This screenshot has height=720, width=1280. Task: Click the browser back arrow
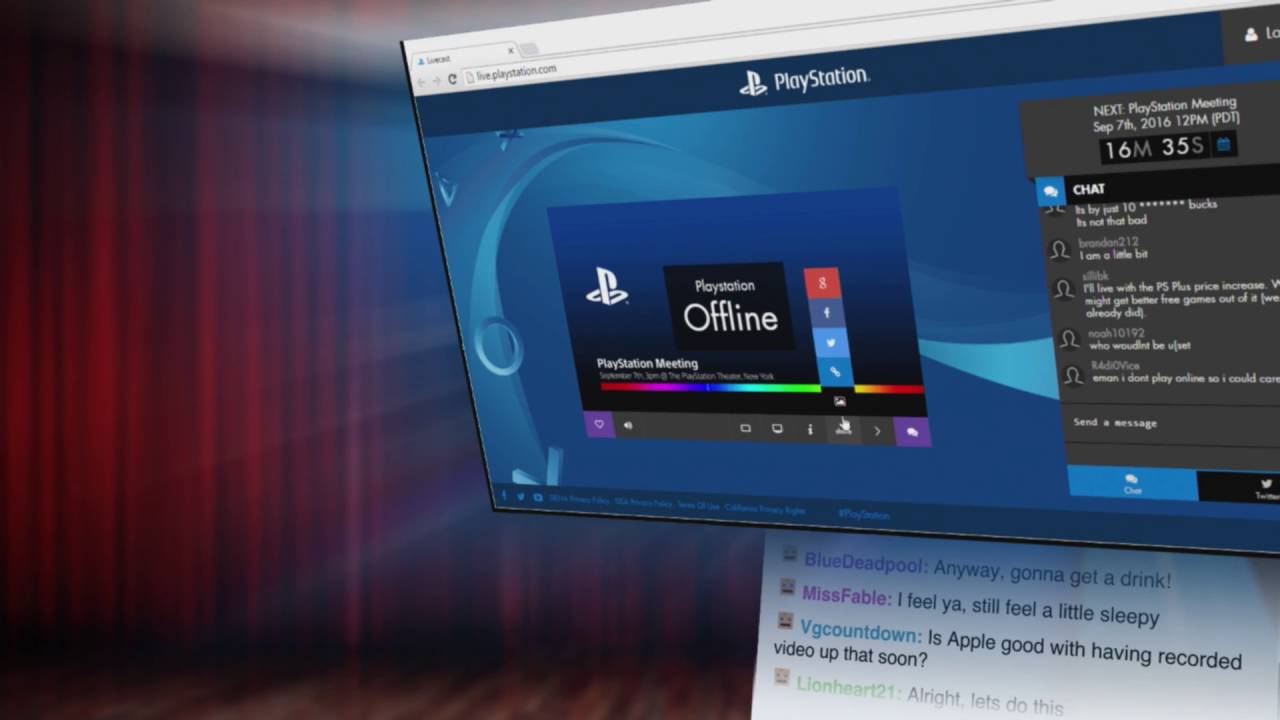point(420,82)
